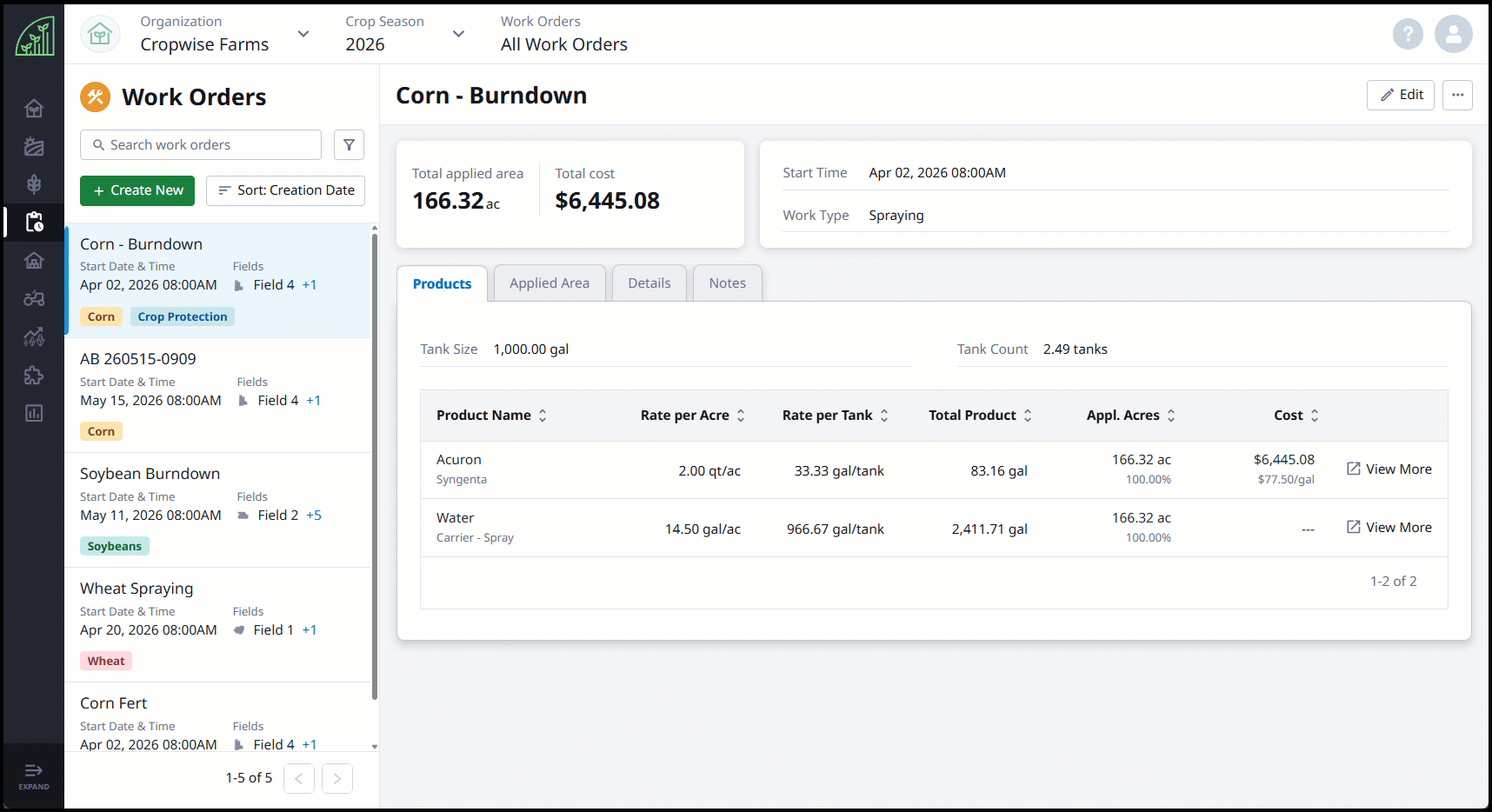Image resolution: width=1492 pixels, height=812 pixels.
Task: View More for Acuron product
Action: [x=1389, y=469]
